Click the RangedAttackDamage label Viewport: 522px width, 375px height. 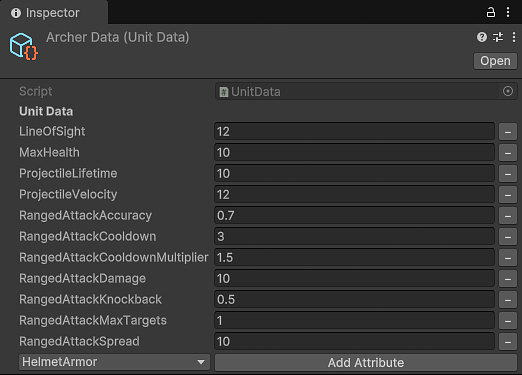(82, 278)
